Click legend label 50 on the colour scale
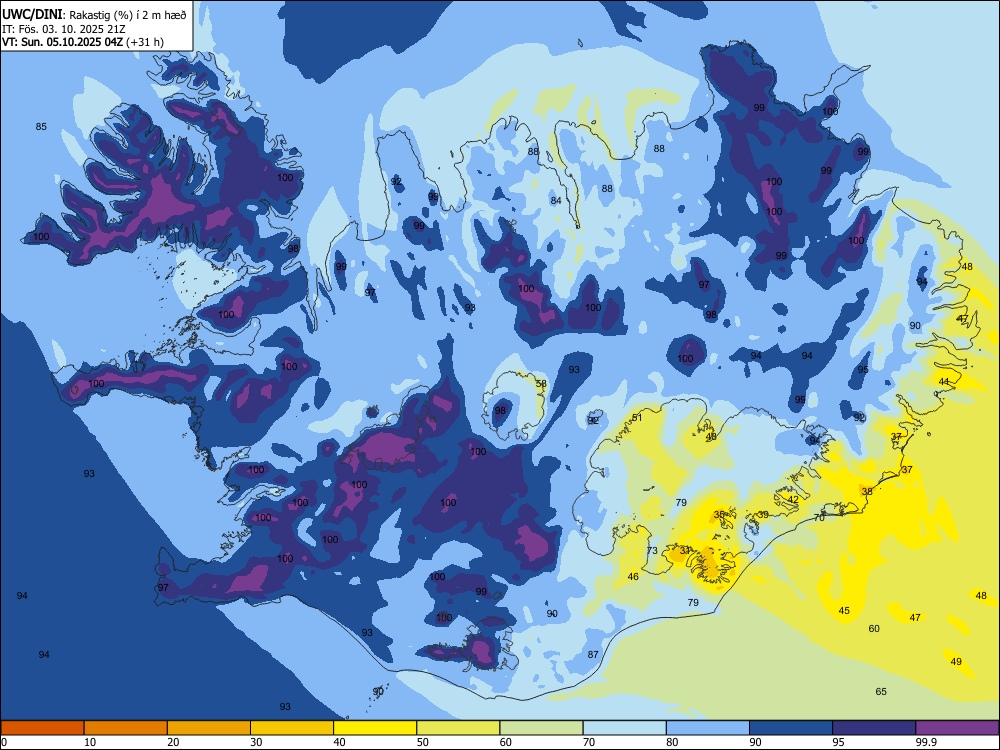1000x750 pixels. [x=423, y=742]
